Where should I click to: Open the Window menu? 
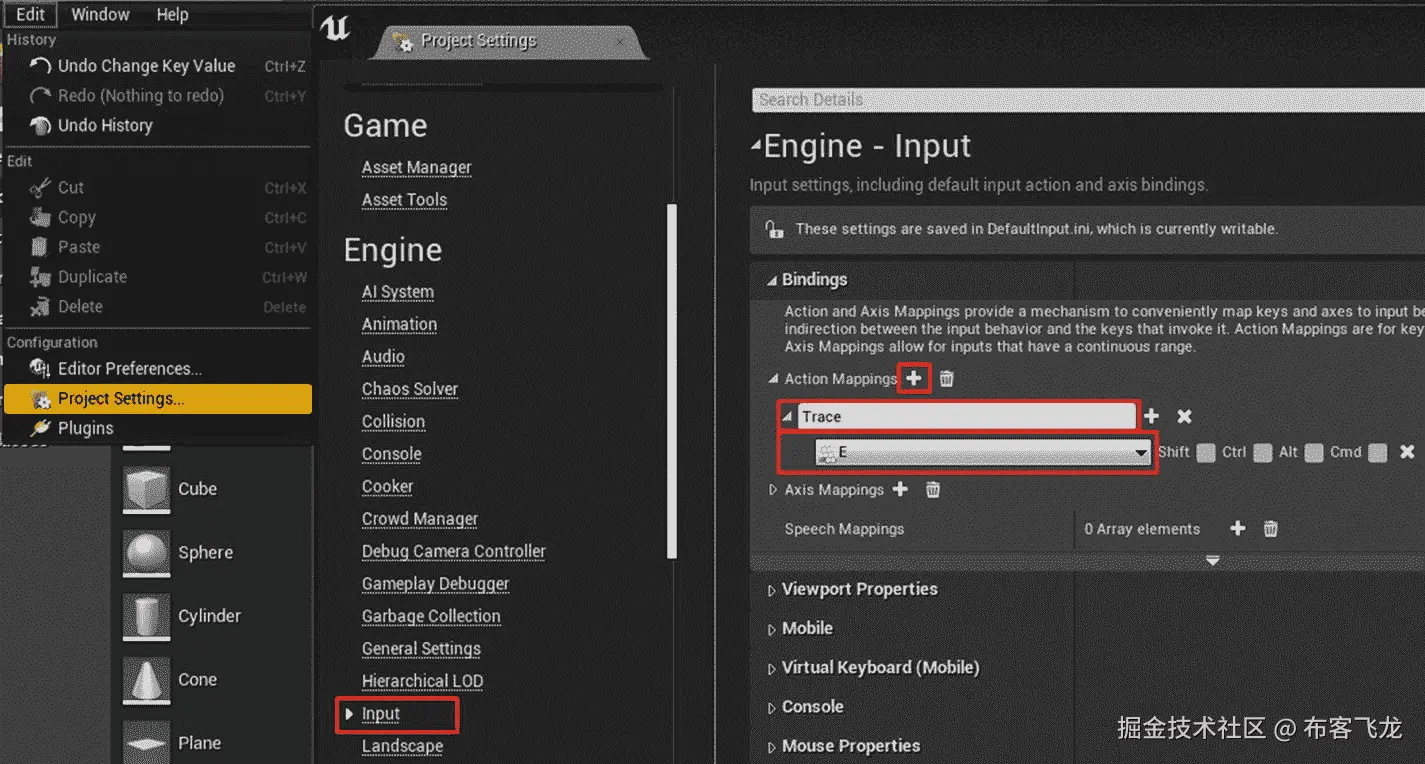click(100, 14)
